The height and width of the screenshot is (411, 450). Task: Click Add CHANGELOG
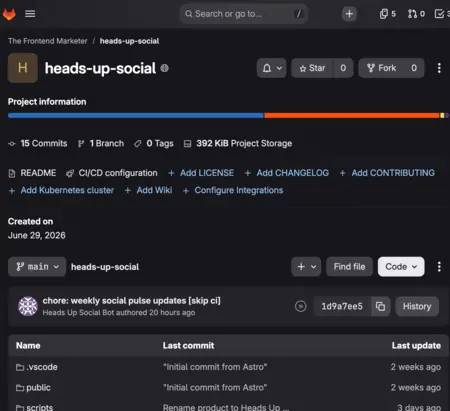tap(287, 173)
